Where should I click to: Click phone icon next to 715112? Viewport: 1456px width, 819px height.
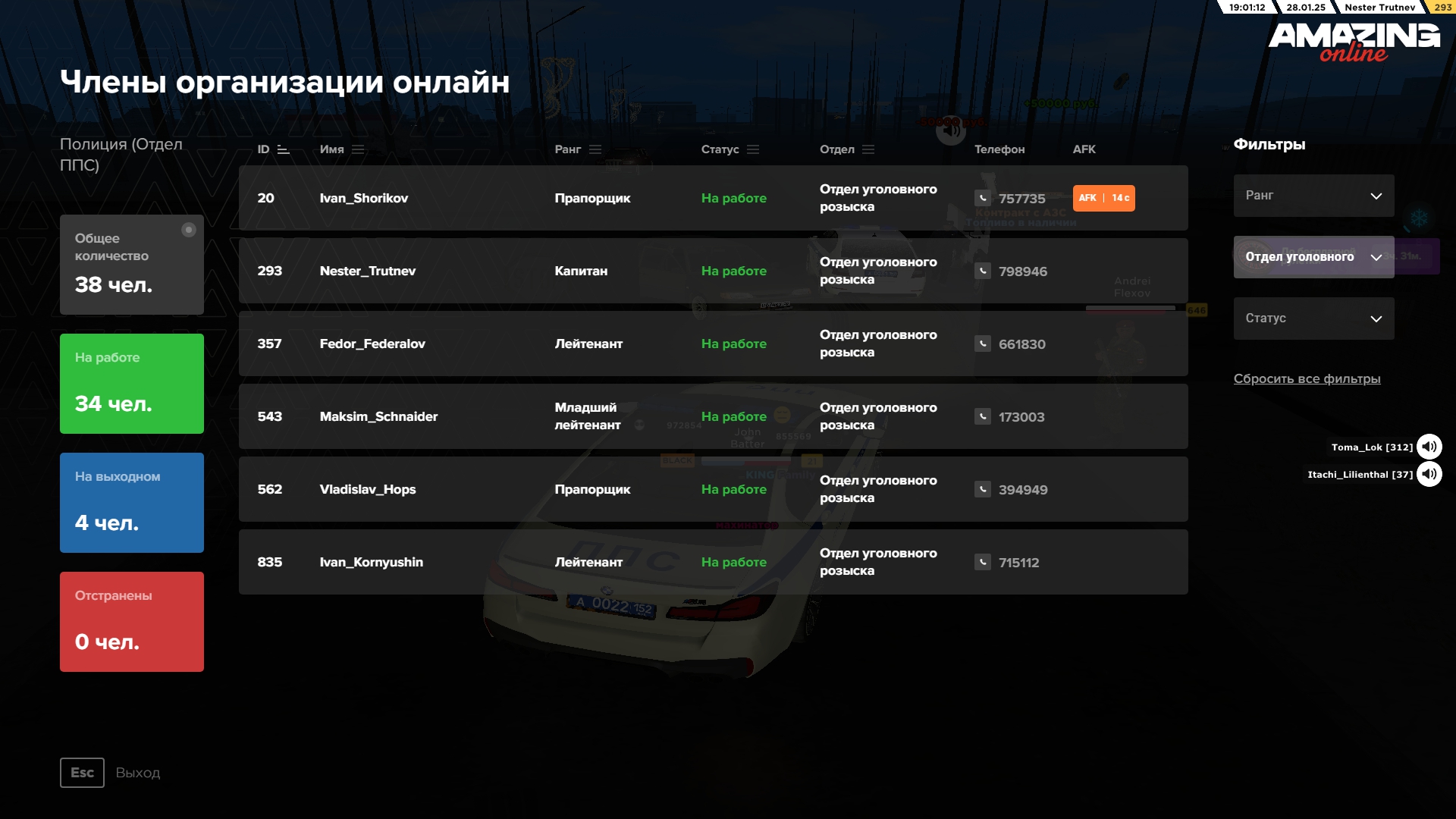coord(982,562)
